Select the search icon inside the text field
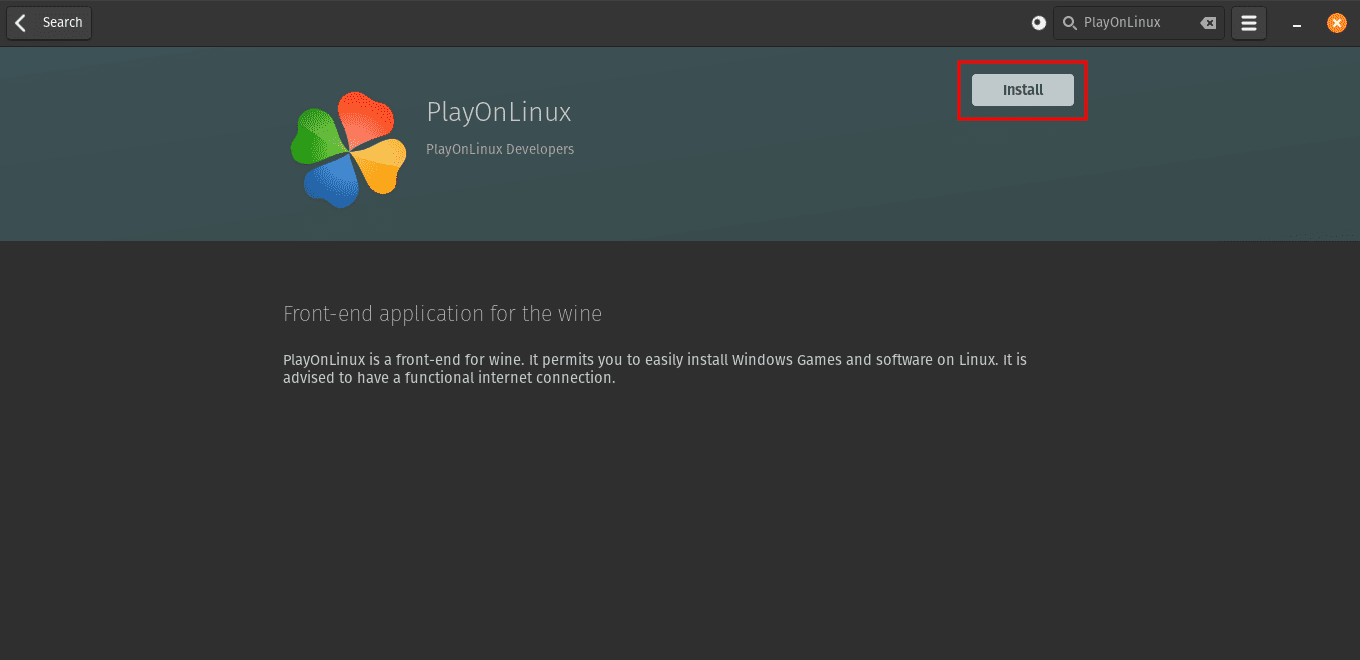The width and height of the screenshot is (1360, 660). (x=1069, y=22)
